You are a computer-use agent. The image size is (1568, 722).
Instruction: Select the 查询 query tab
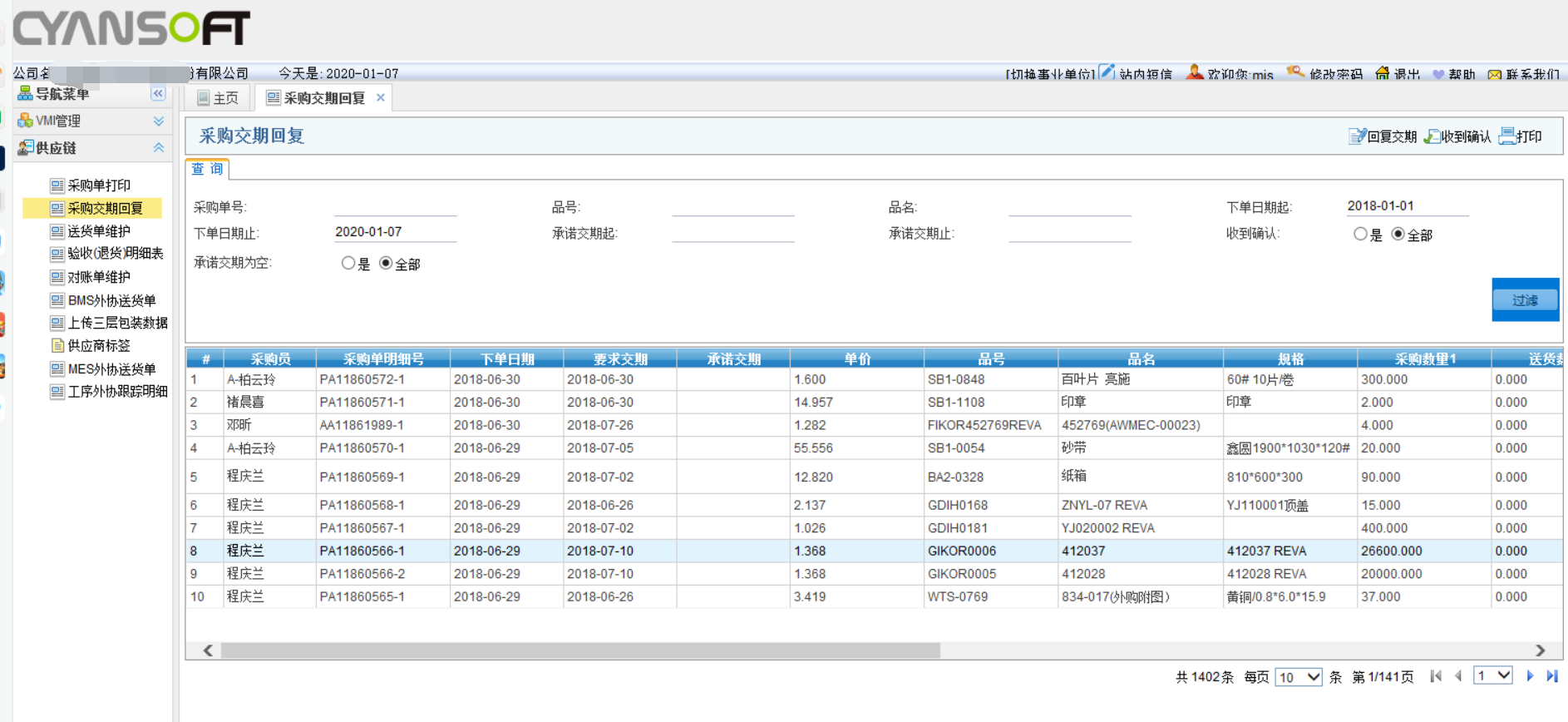tap(207, 169)
